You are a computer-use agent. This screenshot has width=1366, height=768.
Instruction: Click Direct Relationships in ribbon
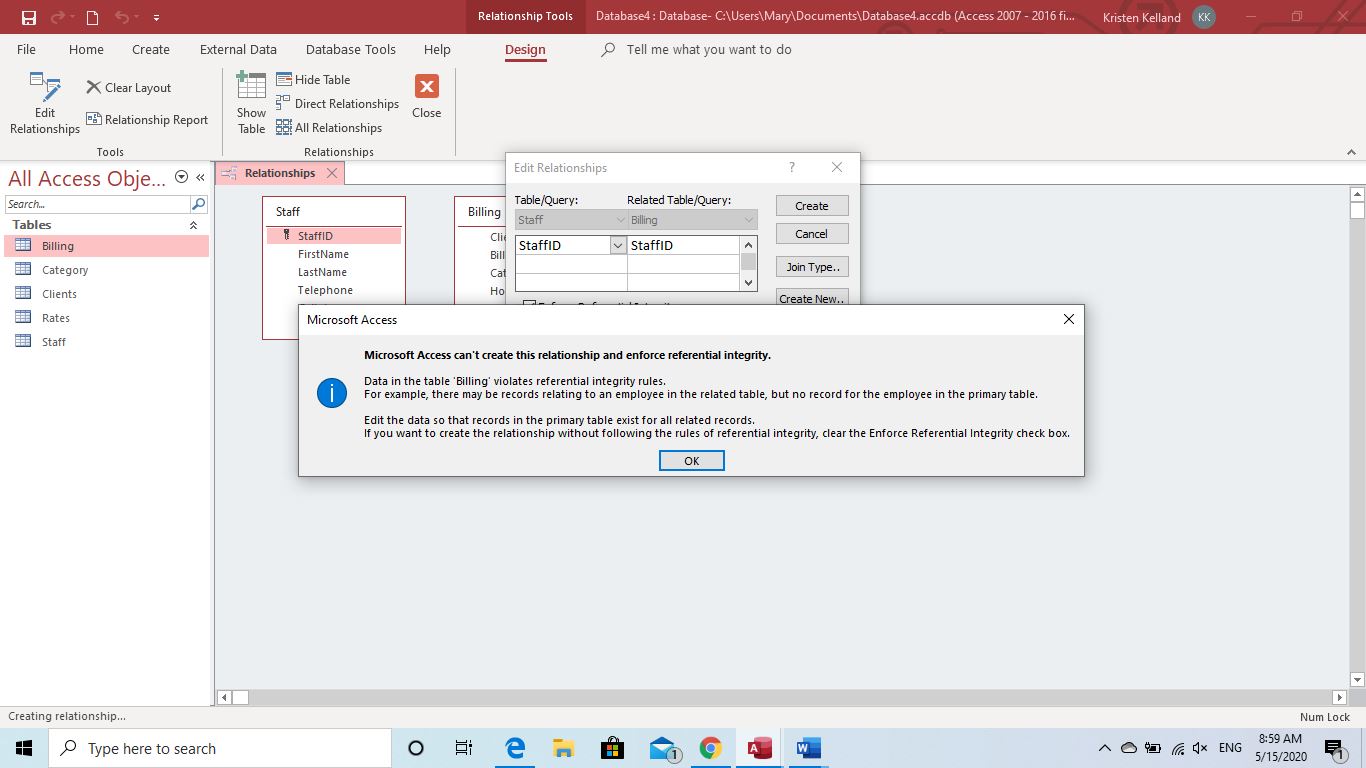338,104
